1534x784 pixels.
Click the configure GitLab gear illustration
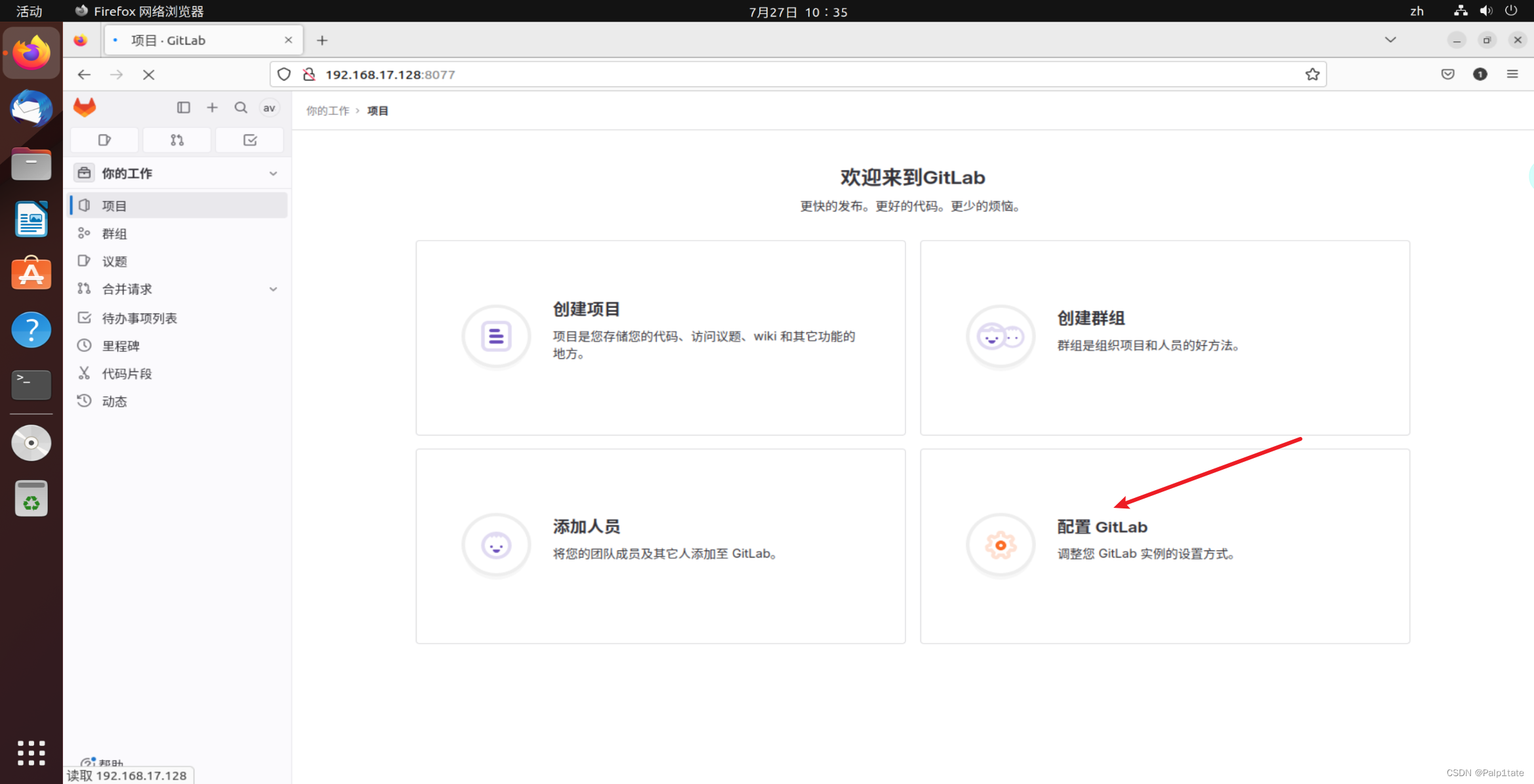point(1001,545)
